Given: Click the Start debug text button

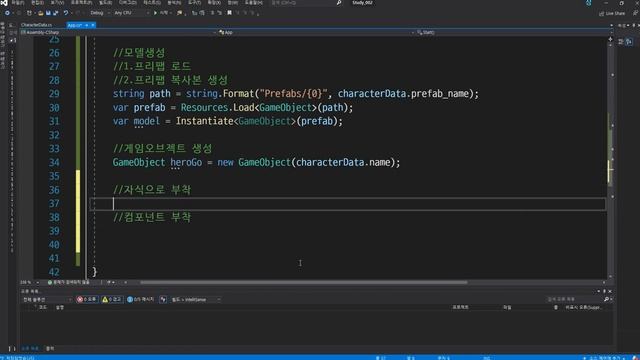Looking at the screenshot, I should tap(164, 13).
